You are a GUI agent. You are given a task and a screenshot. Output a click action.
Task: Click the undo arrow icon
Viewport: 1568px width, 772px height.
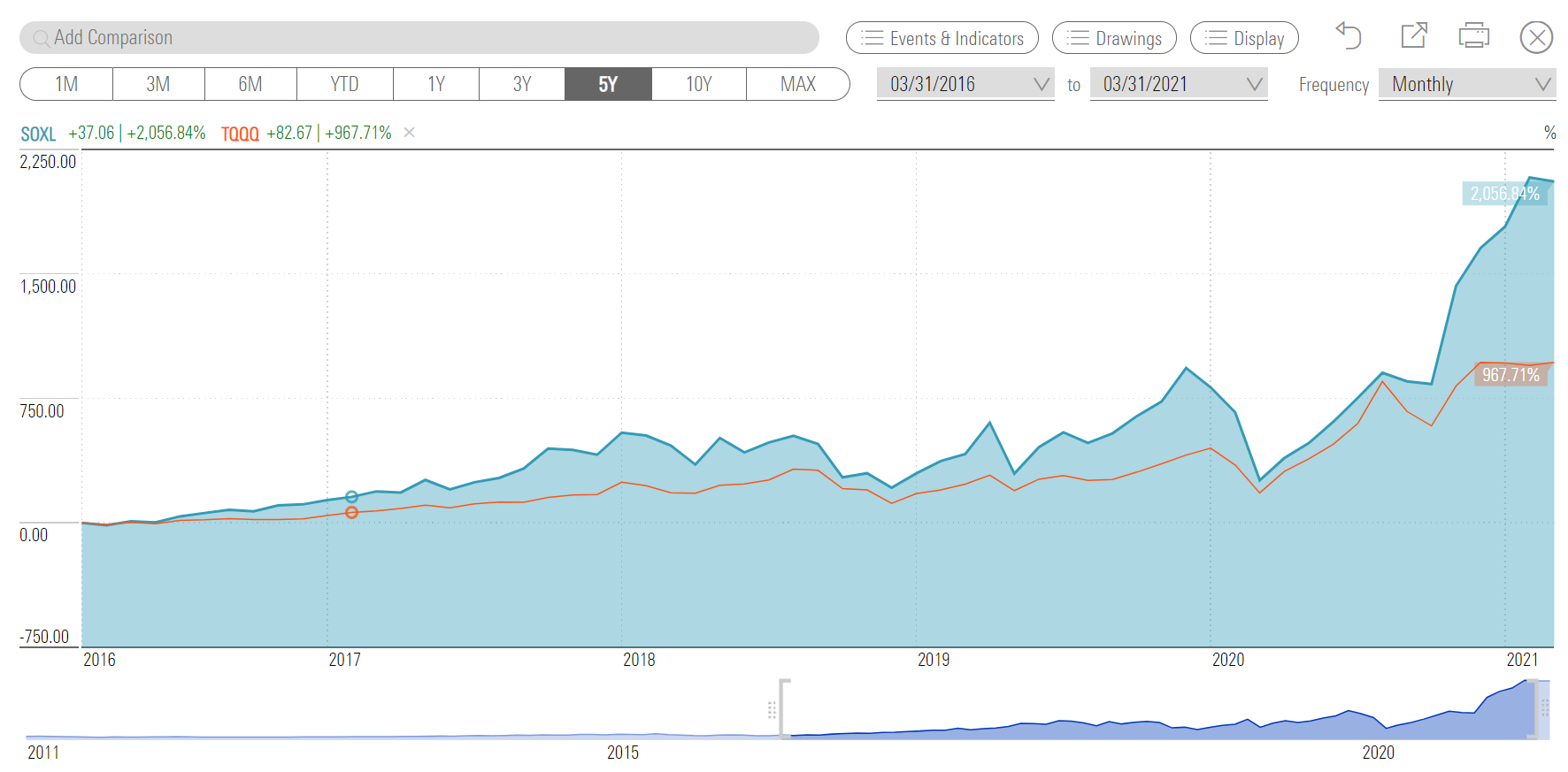[x=1349, y=36]
